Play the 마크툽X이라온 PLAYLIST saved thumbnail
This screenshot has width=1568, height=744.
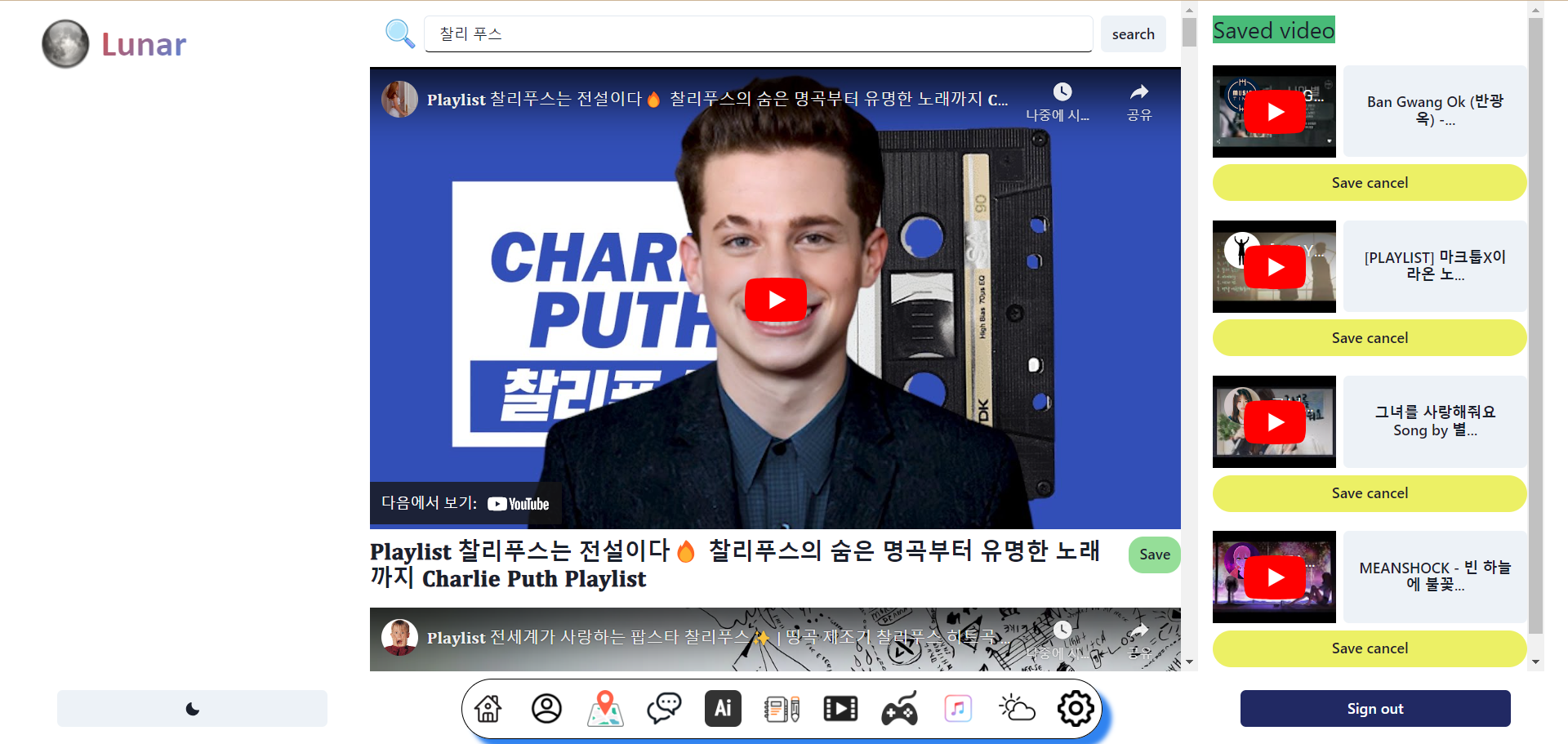[x=1275, y=267]
